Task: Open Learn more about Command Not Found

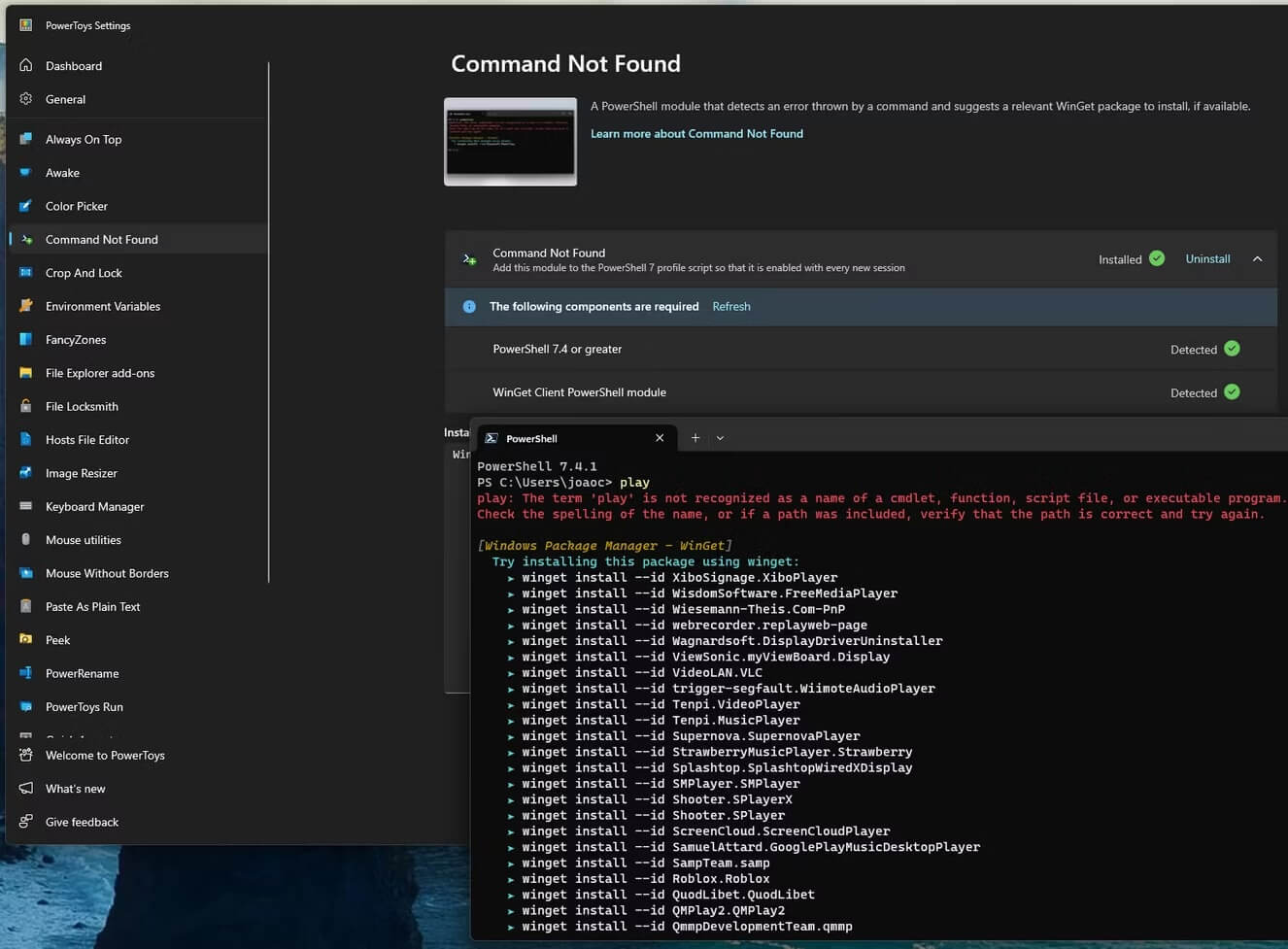Action: tap(696, 133)
